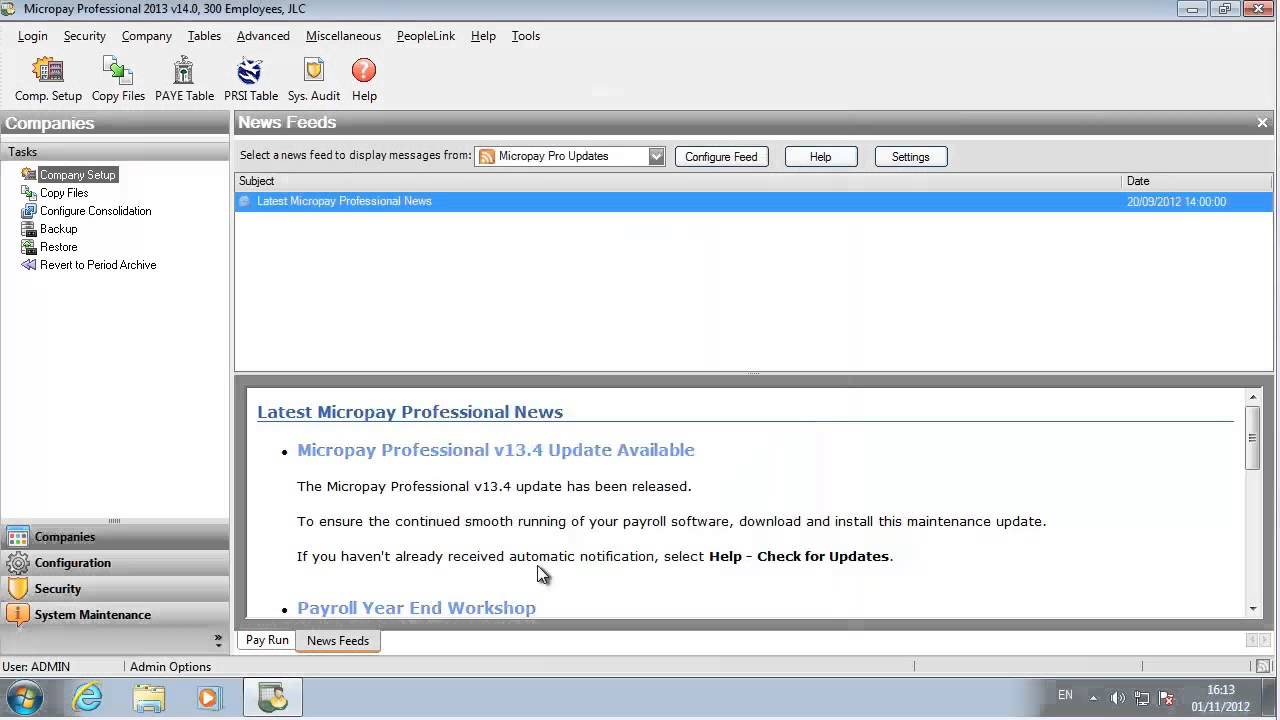
Task: Open the PeopleLink menu
Action: tap(425, 36)
